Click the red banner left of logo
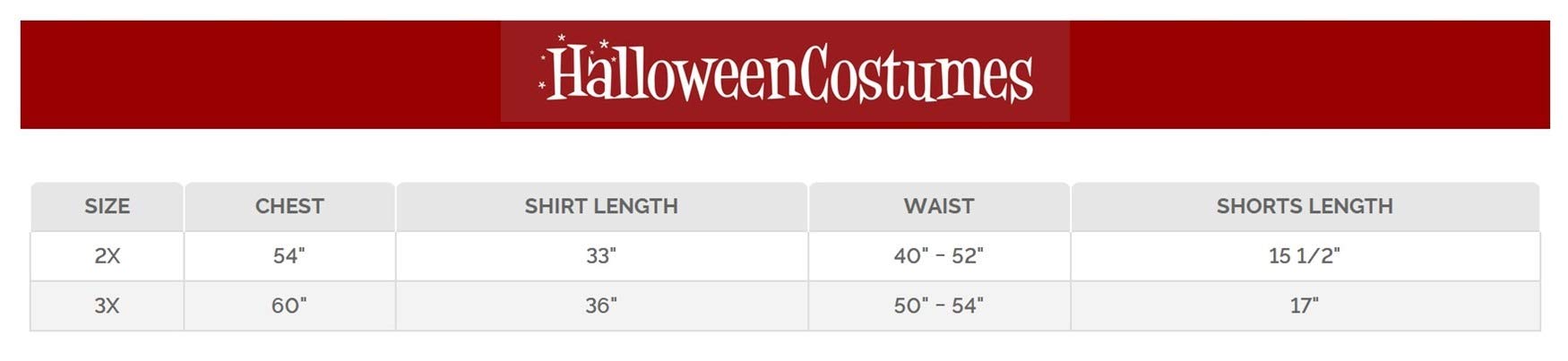1568x361 pixels. click(x=260, y=74)
